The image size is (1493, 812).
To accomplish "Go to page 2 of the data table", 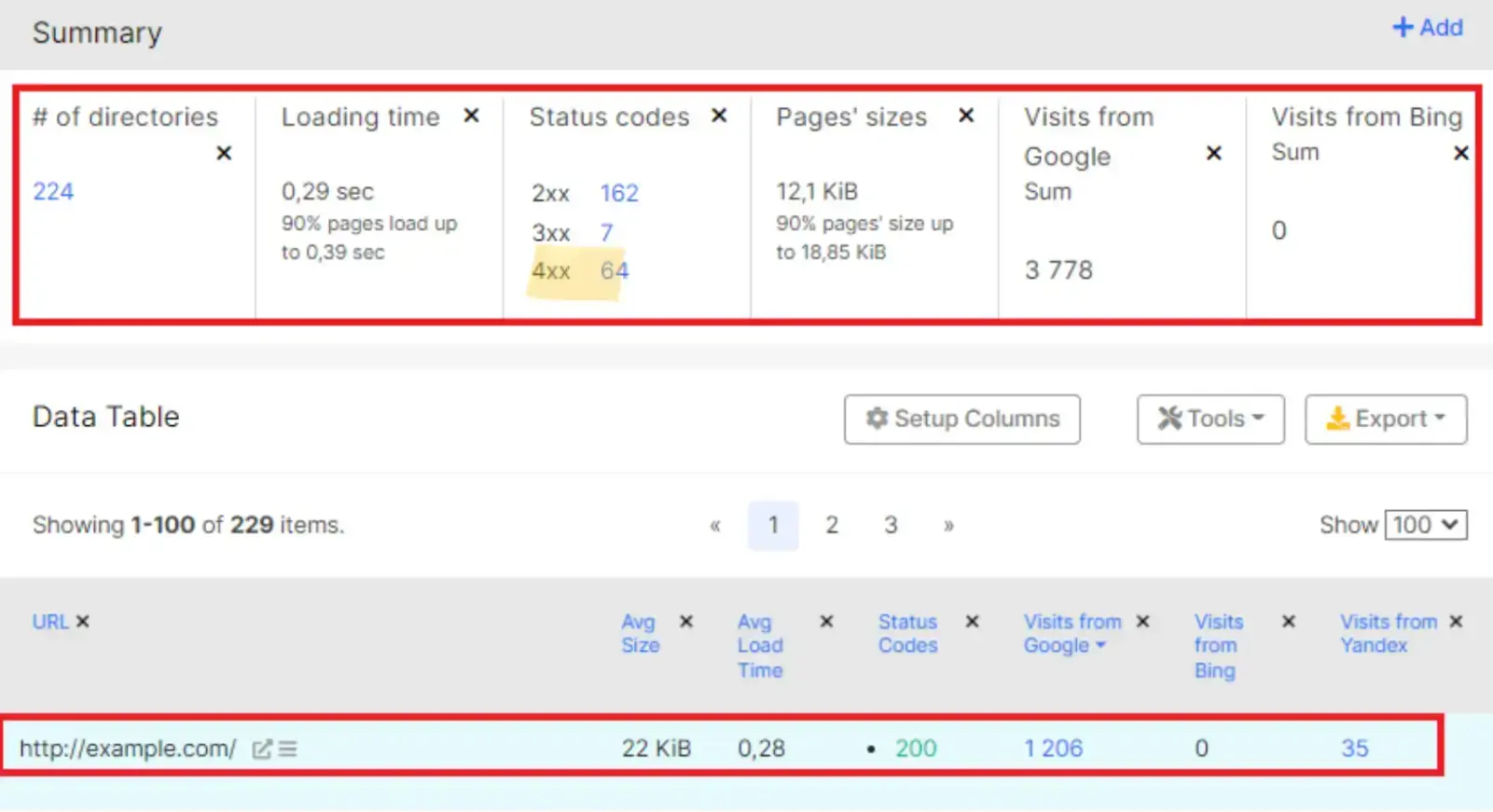I will coord(832,524).
